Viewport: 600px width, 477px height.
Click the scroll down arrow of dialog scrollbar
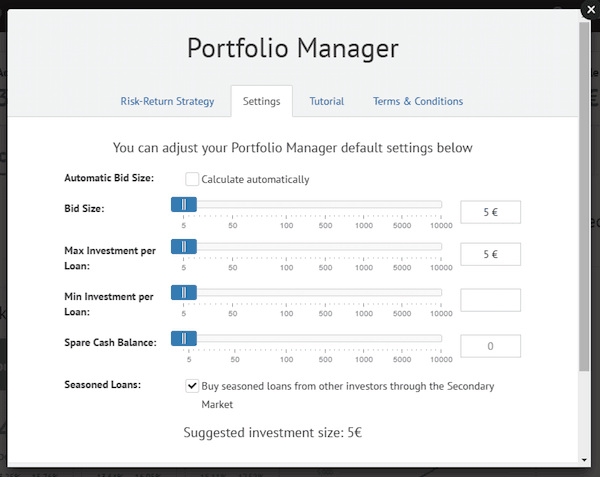(584, 459)
